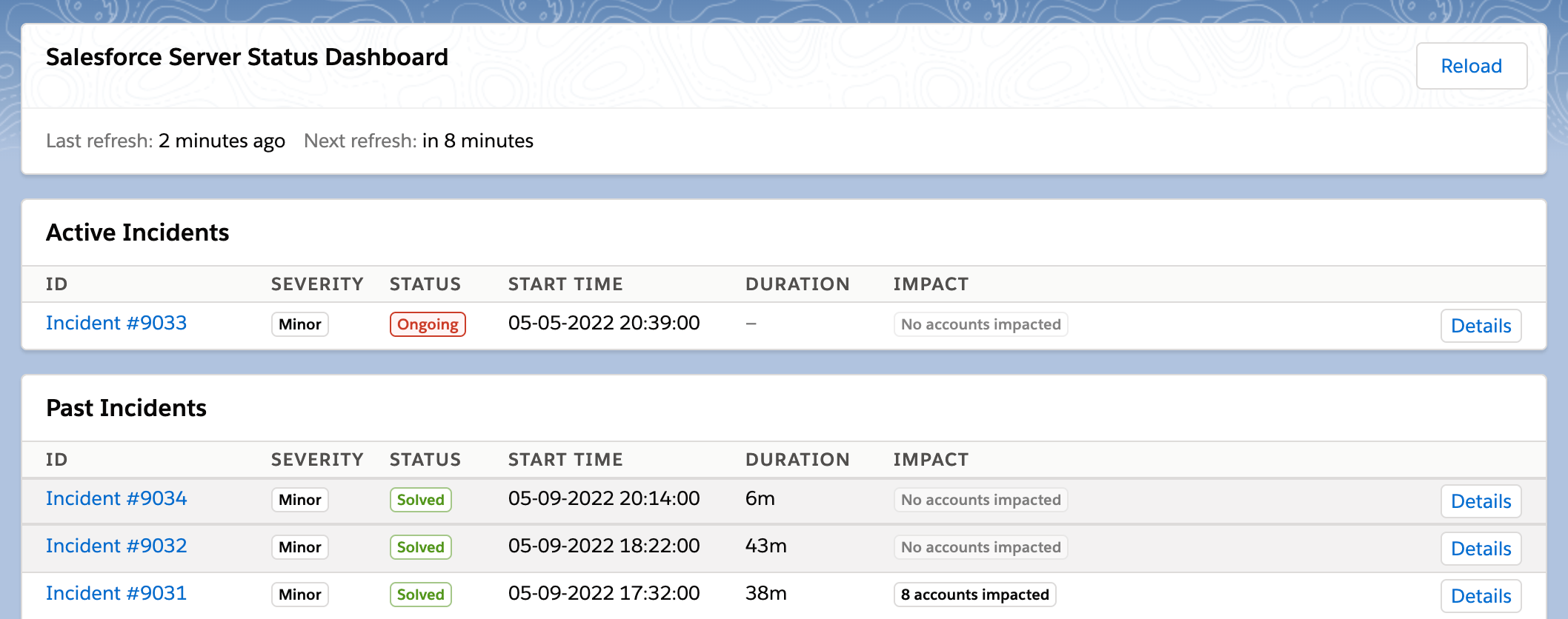Click Solved badge for Incident #9034

(421, 500)
